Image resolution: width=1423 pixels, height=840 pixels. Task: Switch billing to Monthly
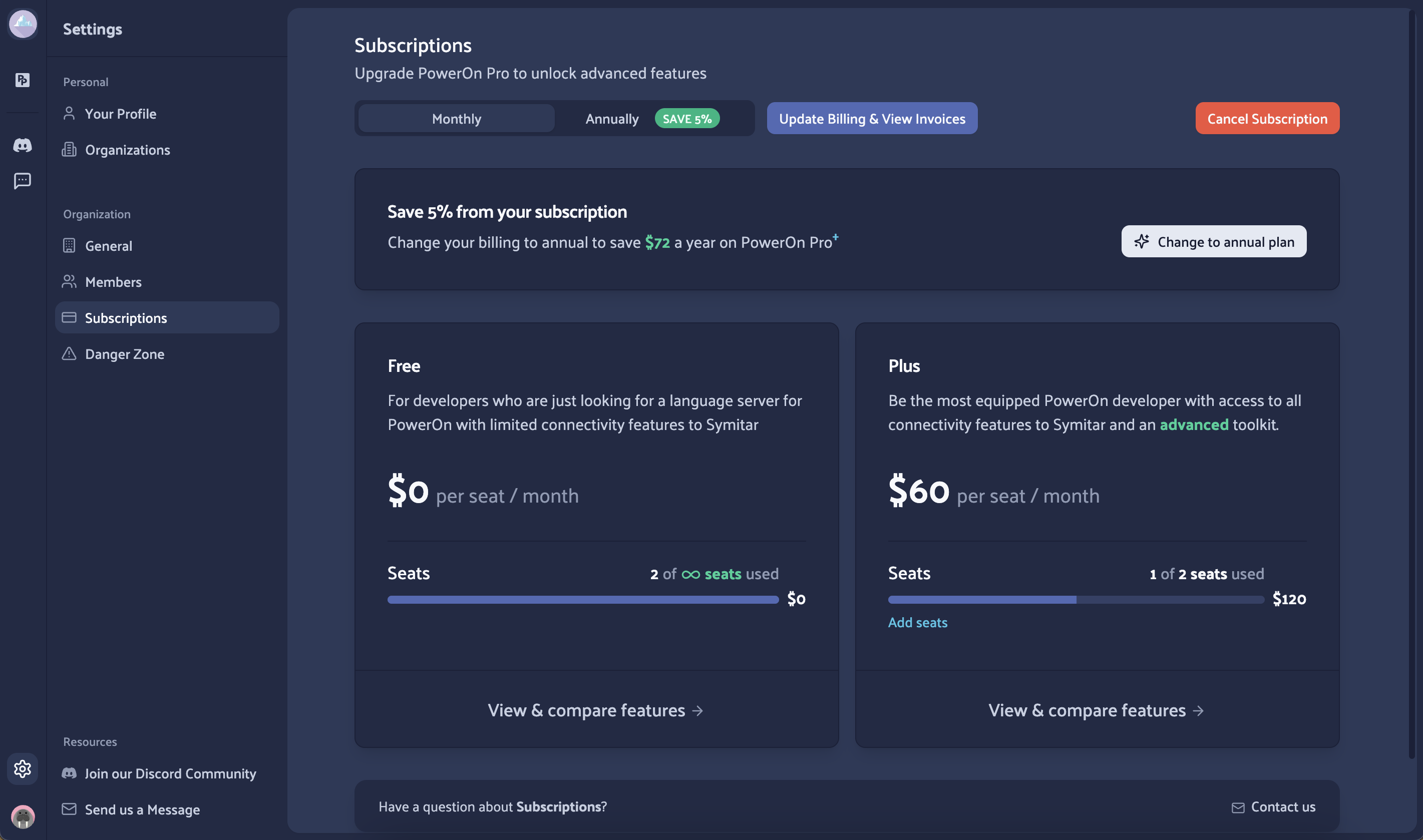[x=456, y=118]
